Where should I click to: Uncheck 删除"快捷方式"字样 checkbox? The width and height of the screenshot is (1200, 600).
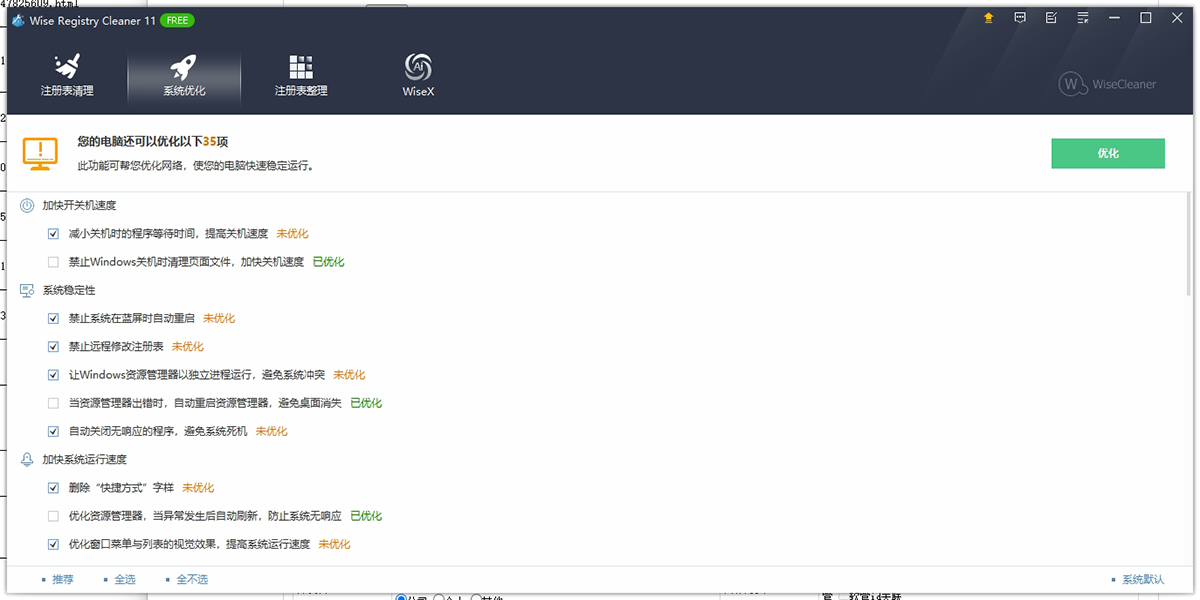[54, 488]
